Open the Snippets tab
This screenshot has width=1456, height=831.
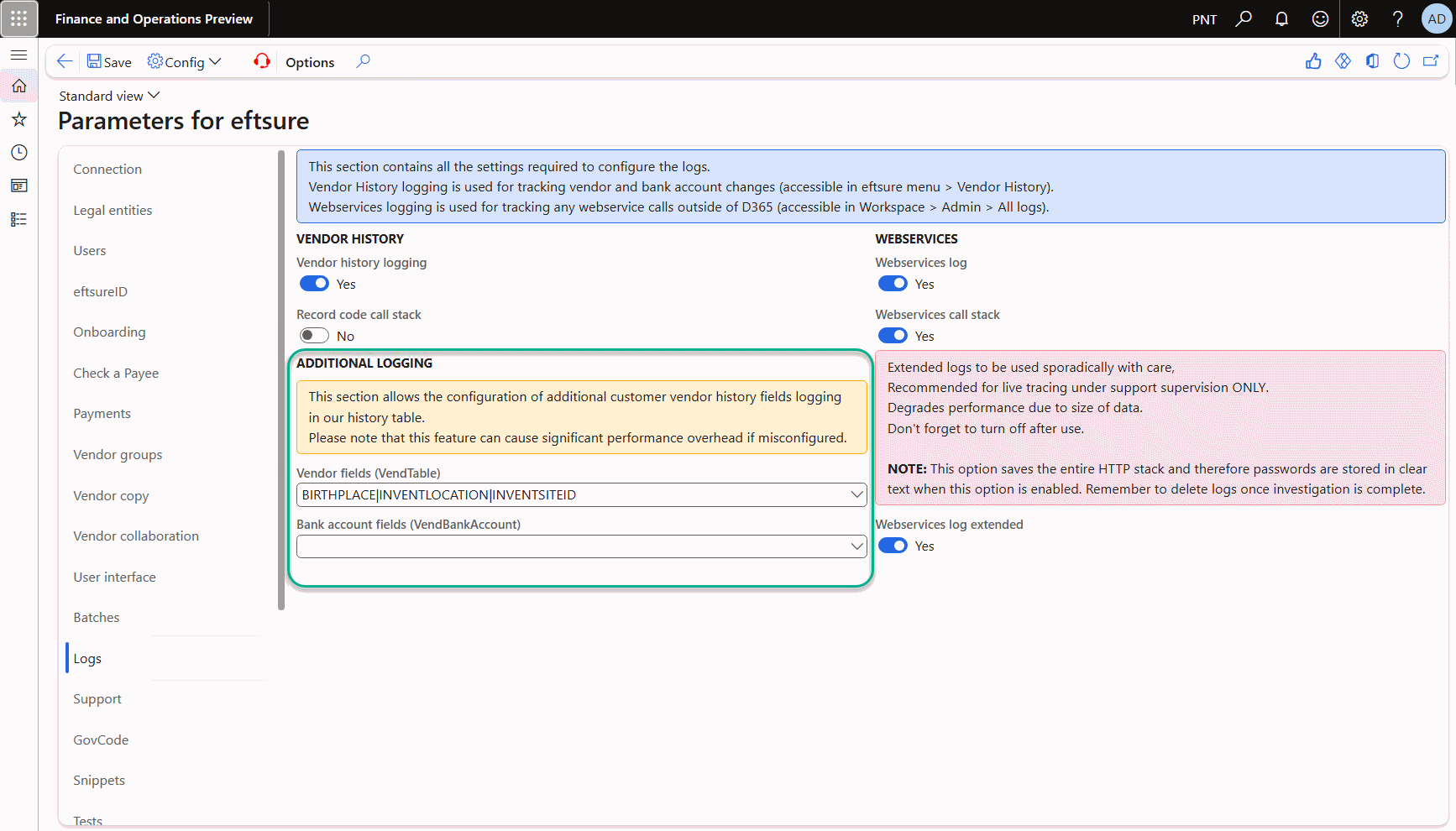point(99,781)
